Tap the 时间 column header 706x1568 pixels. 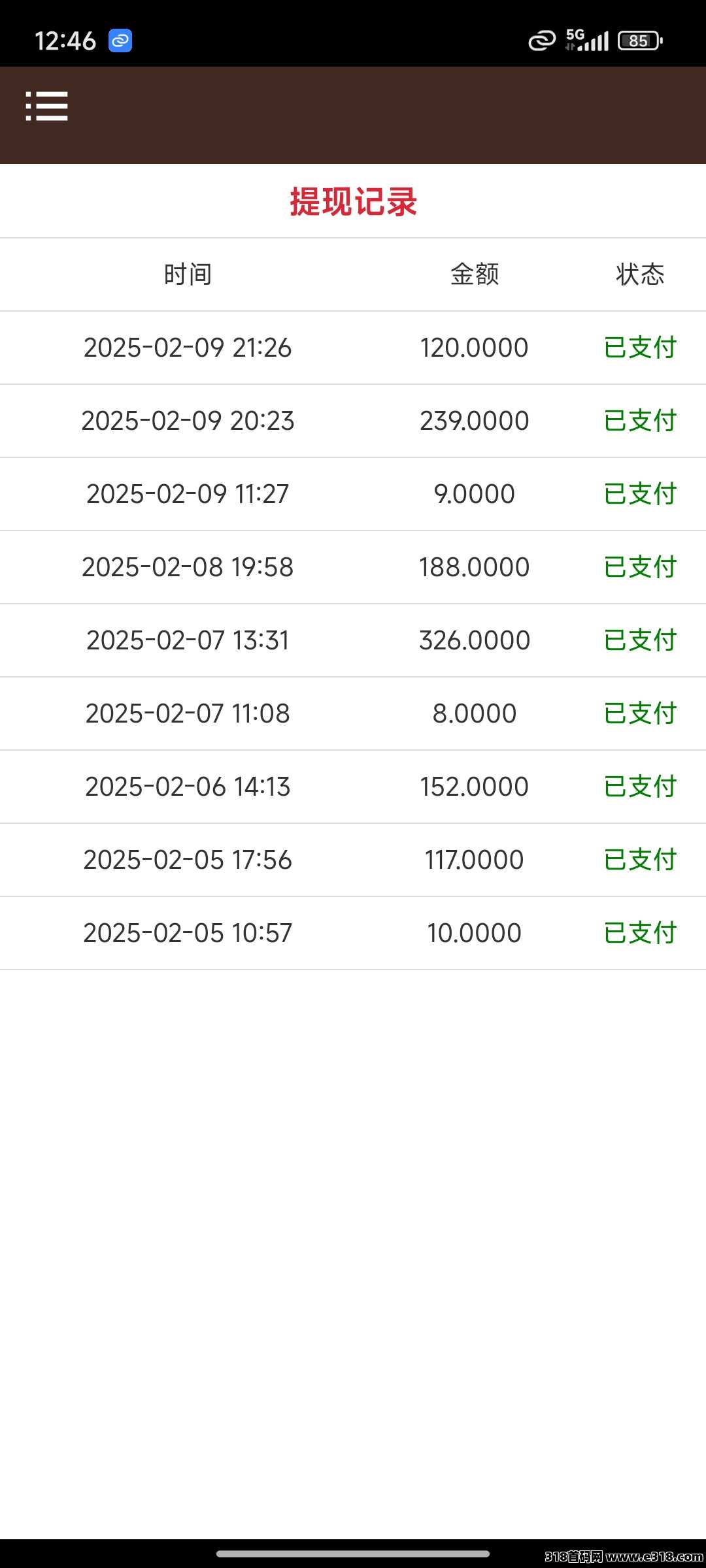pos(188,274)
